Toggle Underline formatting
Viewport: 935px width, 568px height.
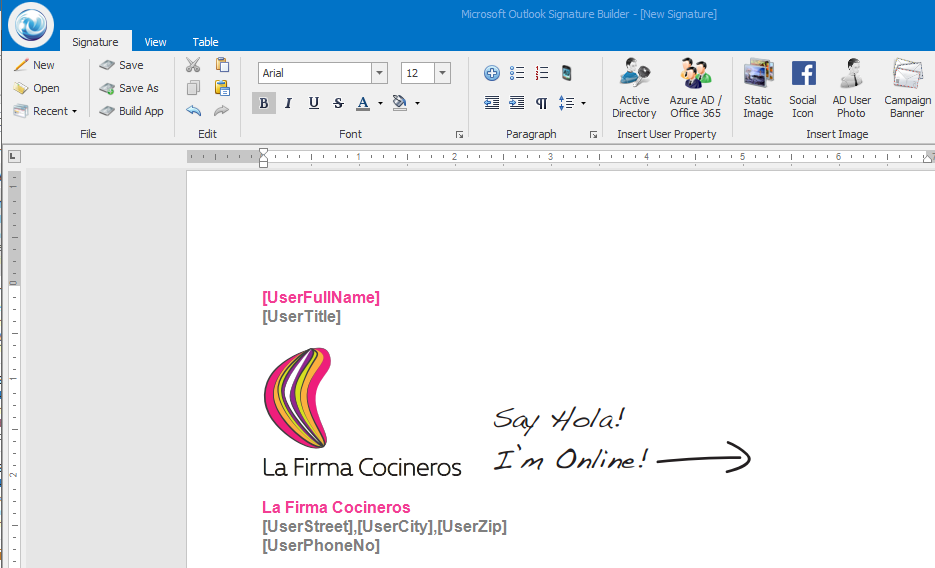[314, 103]
